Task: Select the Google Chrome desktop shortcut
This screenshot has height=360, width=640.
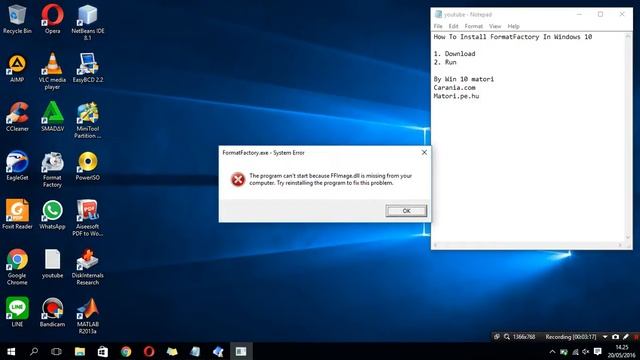Action: (17, 267)
